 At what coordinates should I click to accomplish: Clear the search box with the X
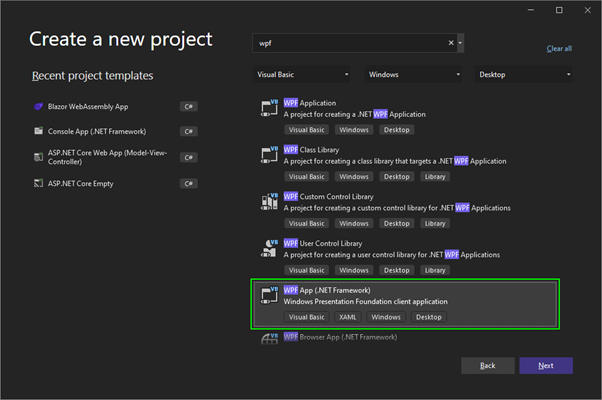pos(451,43)
